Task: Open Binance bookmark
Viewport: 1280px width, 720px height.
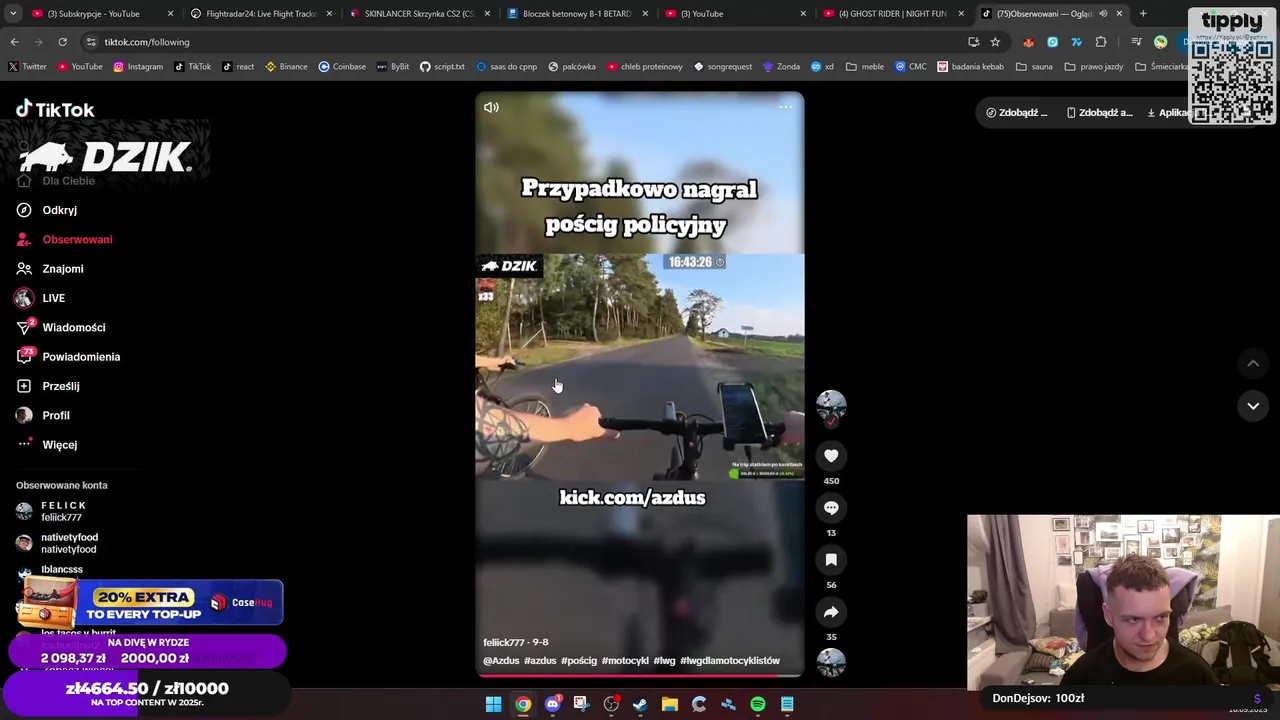Action: (x=286, y=67)
